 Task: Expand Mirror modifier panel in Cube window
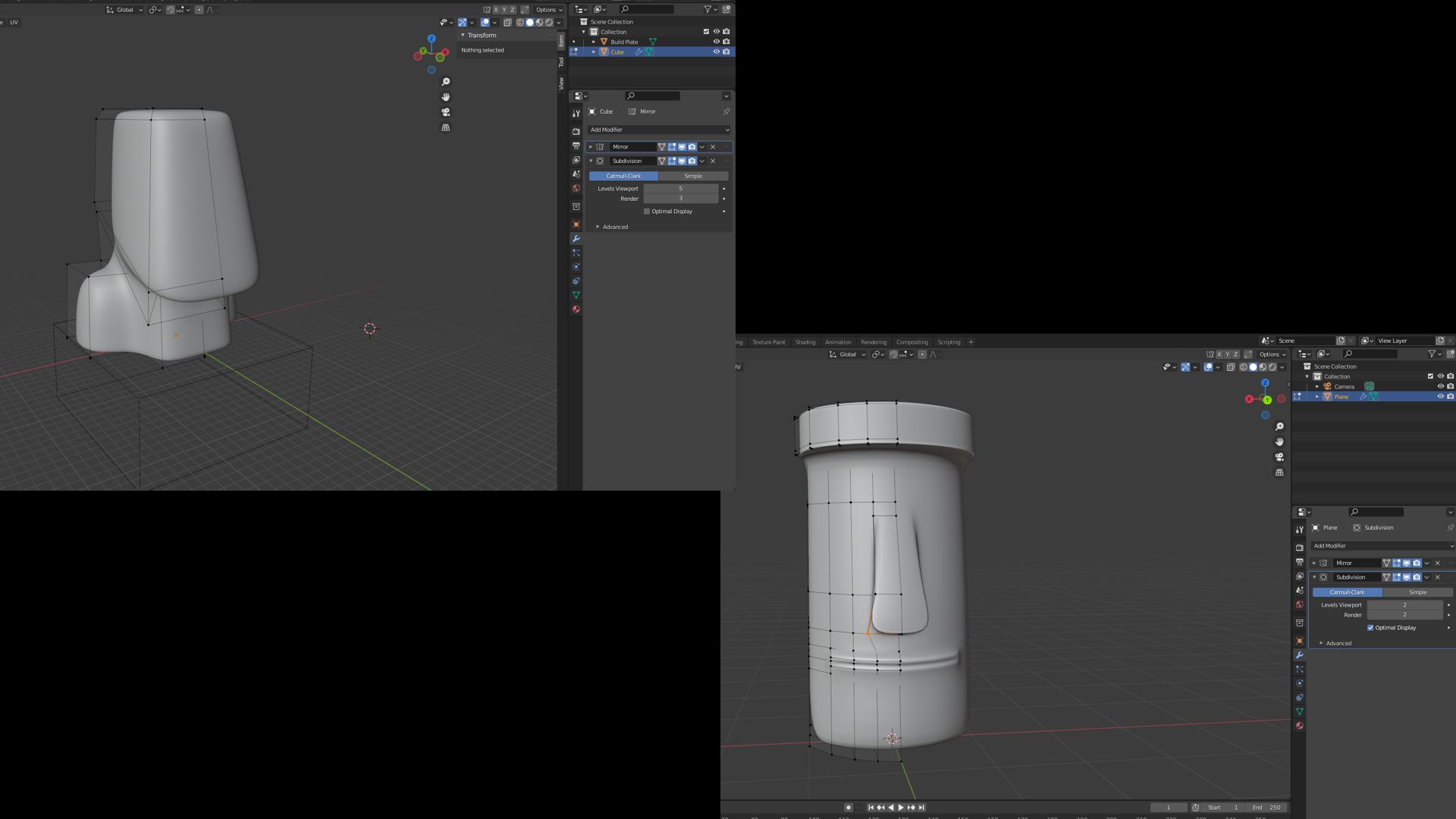(x=591, y=147)
